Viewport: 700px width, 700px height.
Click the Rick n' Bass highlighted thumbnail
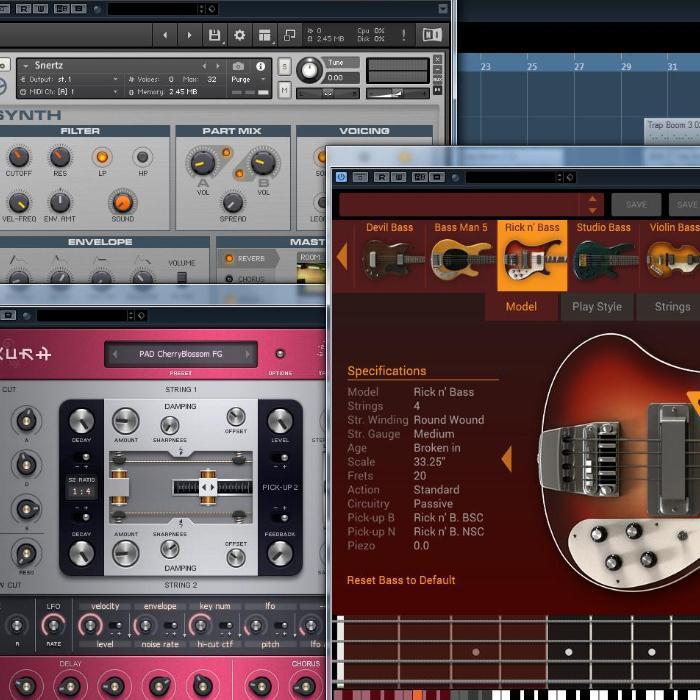click(532, 255)
